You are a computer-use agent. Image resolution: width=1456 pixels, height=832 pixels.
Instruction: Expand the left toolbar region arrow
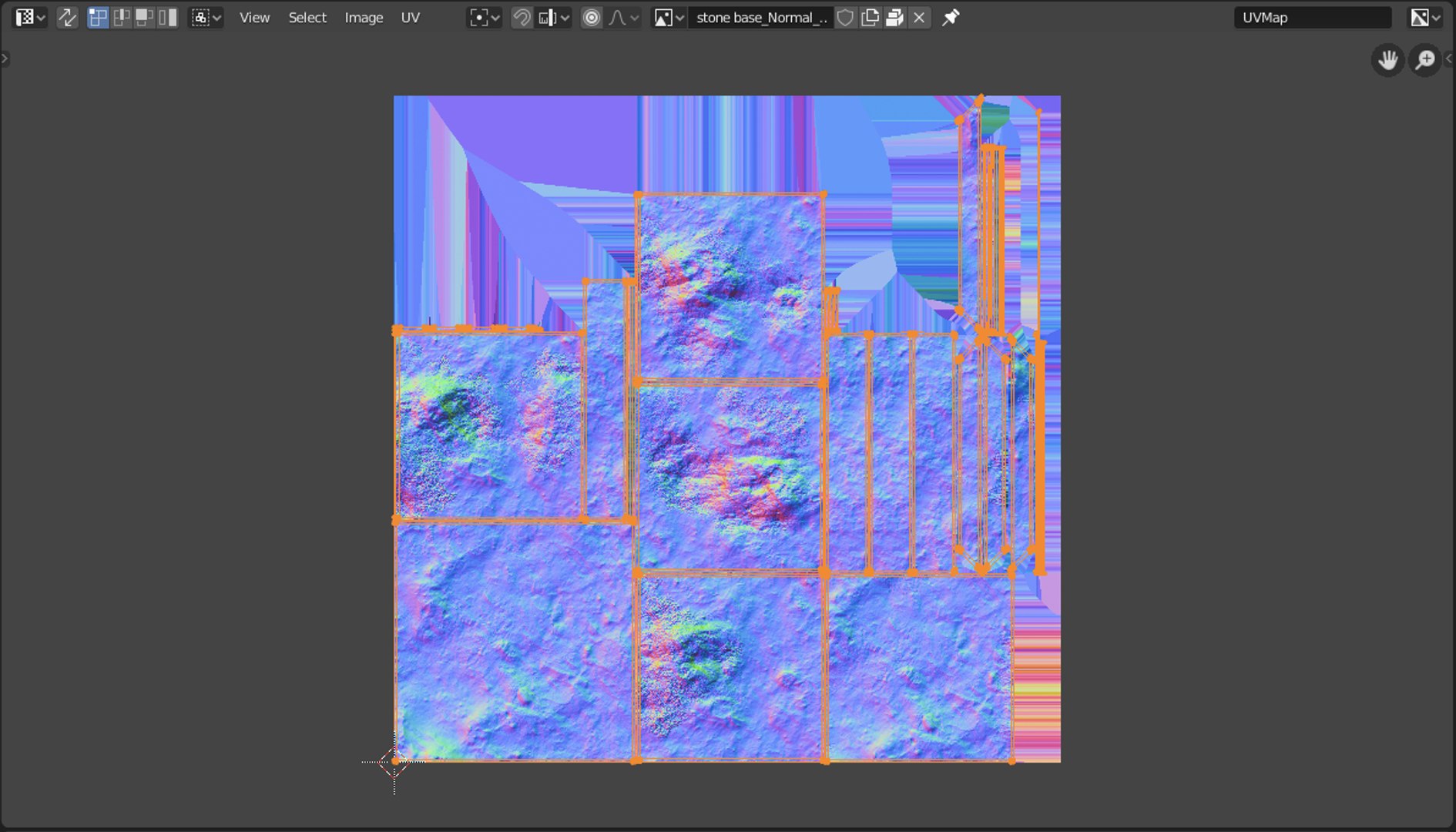tap(5, 58)
